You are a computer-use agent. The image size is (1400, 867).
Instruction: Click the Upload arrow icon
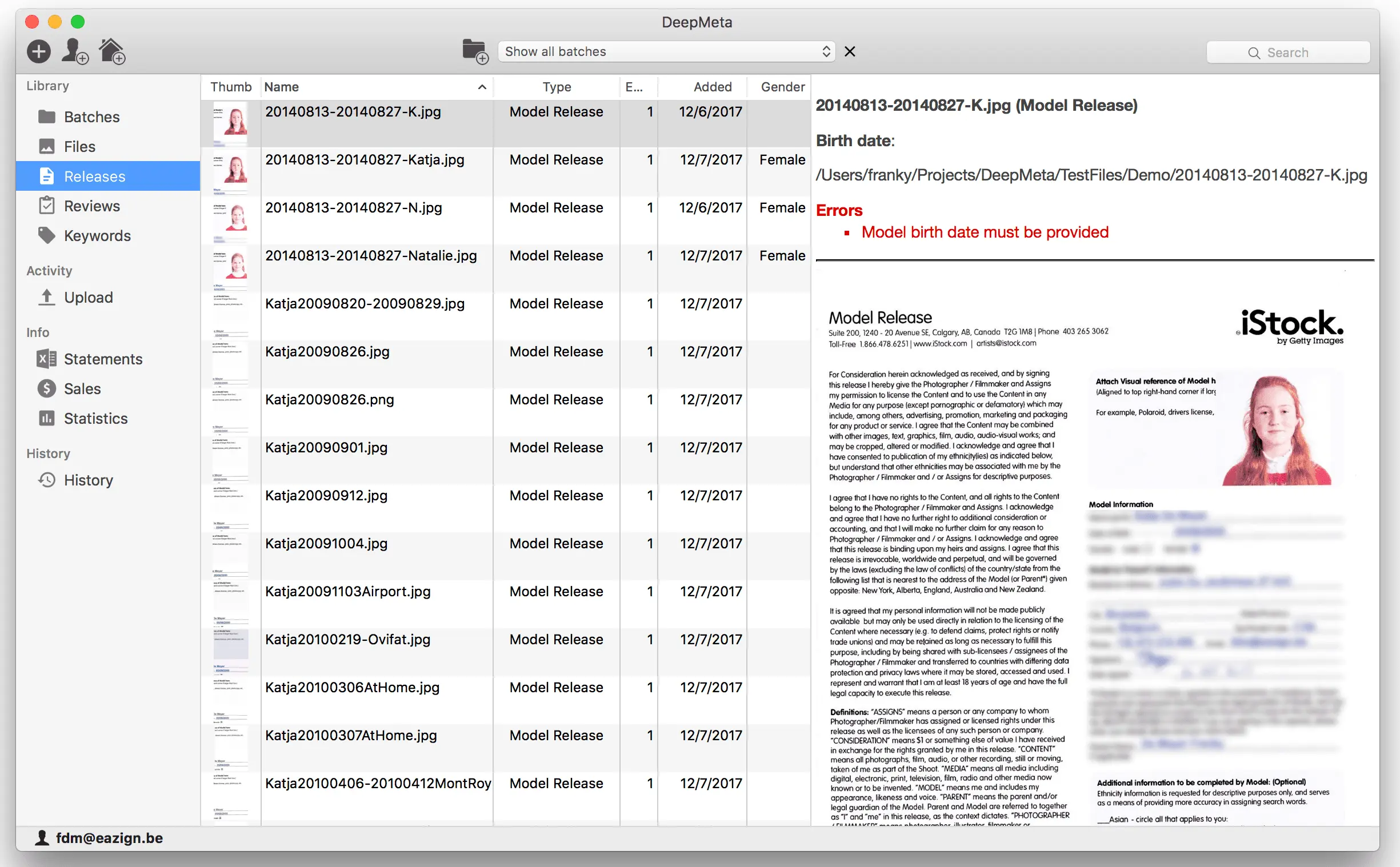tap(46, 297)
